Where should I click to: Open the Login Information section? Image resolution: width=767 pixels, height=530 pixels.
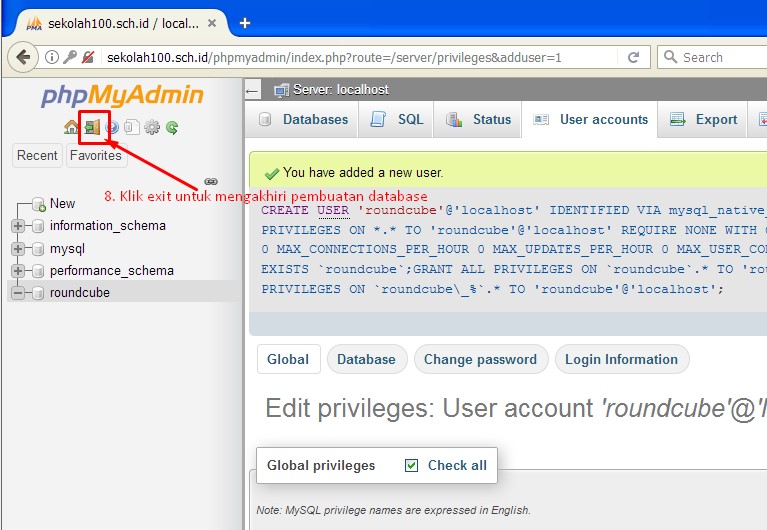pyautogui.click(x=621, y=359)
